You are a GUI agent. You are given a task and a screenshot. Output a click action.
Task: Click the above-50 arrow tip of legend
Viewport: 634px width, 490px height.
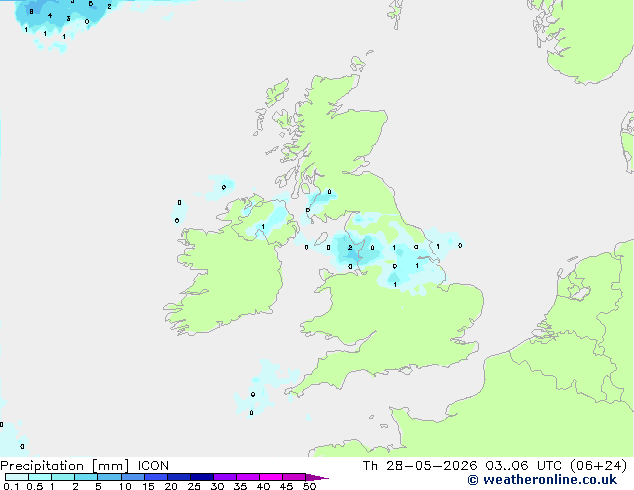(317, 477)
